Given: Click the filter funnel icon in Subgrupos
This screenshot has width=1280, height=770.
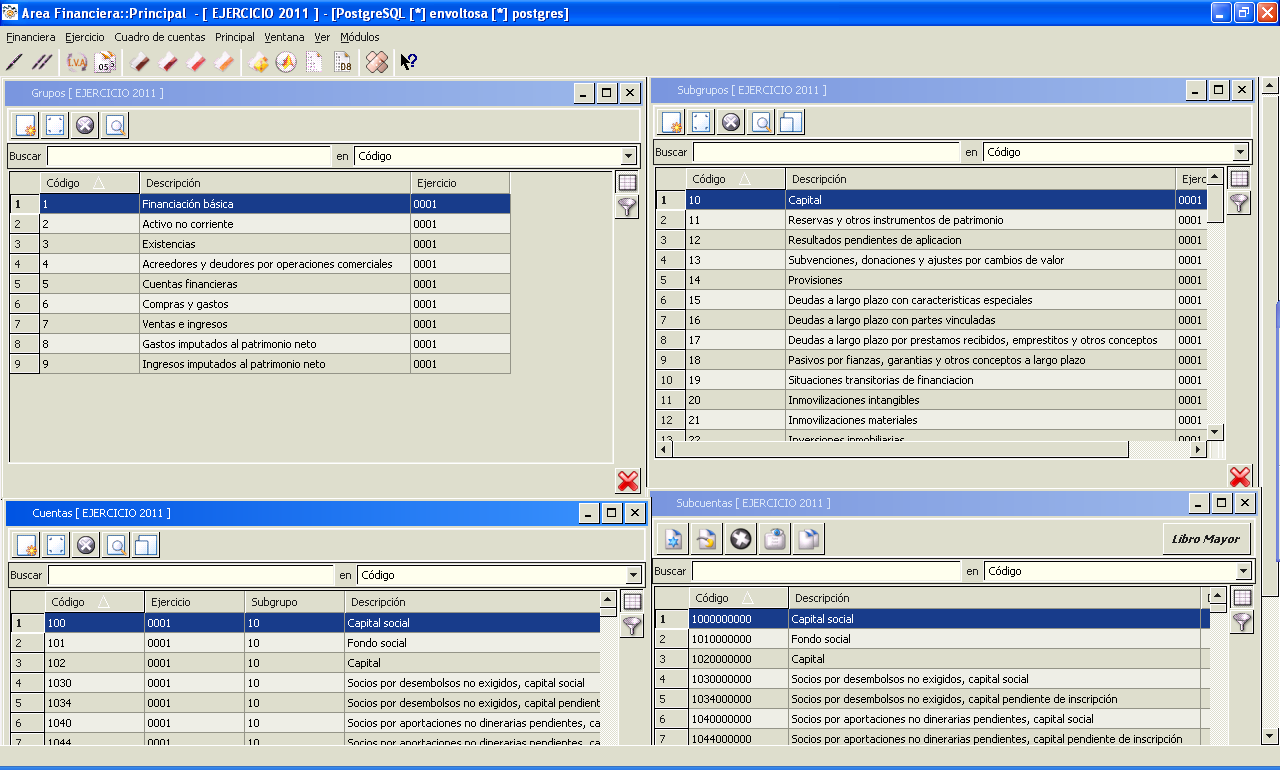Looking at the screenshot, I should point(1239,204).
